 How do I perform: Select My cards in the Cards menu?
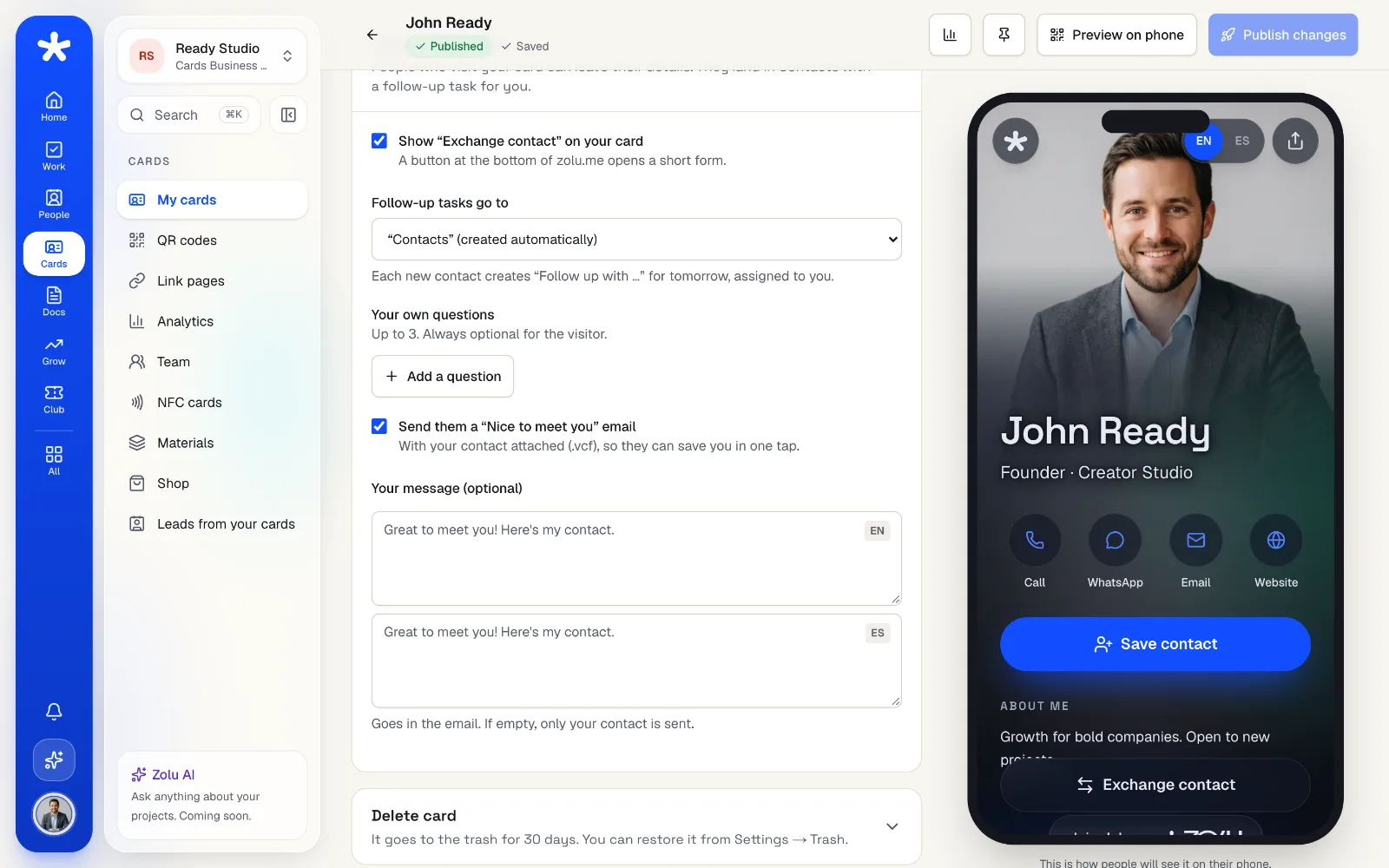coord(212,200)
